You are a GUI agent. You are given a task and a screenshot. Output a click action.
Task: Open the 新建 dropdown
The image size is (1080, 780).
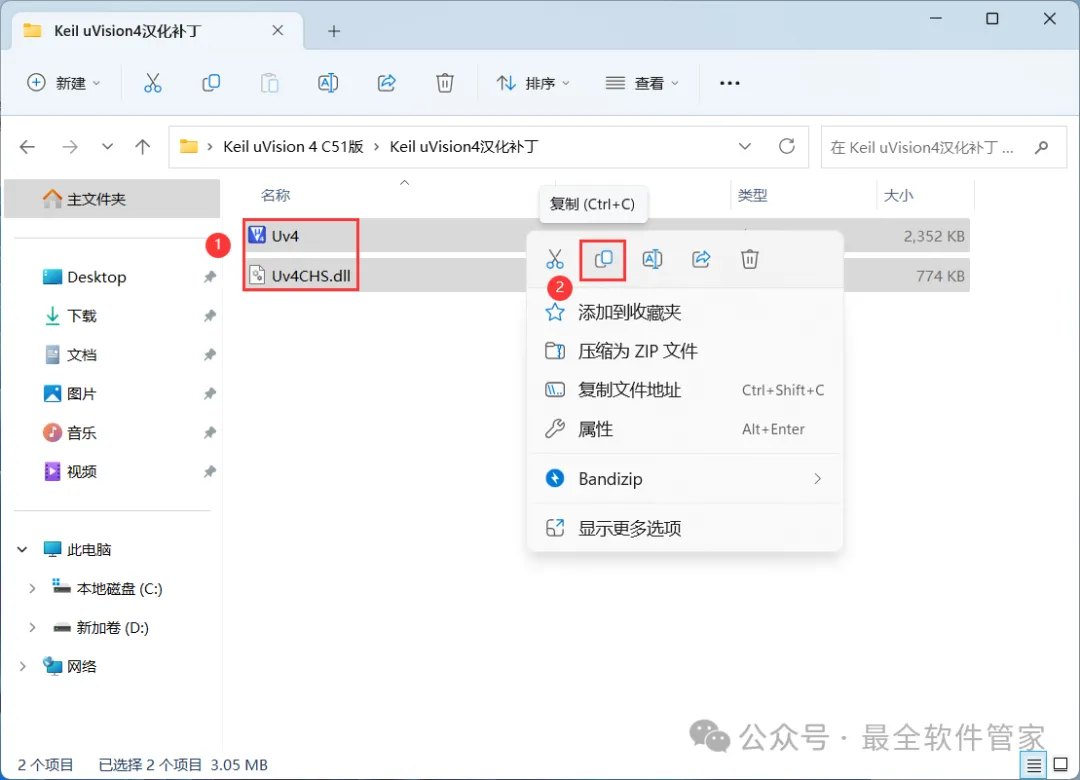63,83
